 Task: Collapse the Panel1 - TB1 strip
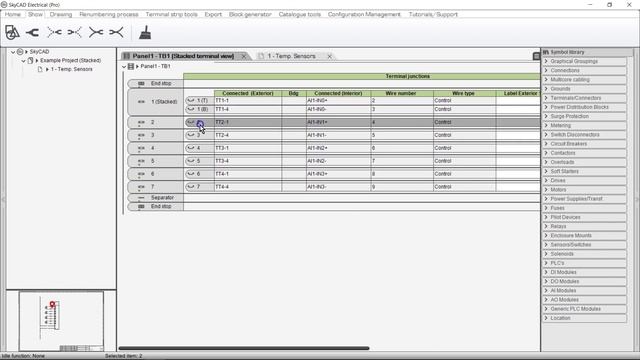click(x=124, y=67)
